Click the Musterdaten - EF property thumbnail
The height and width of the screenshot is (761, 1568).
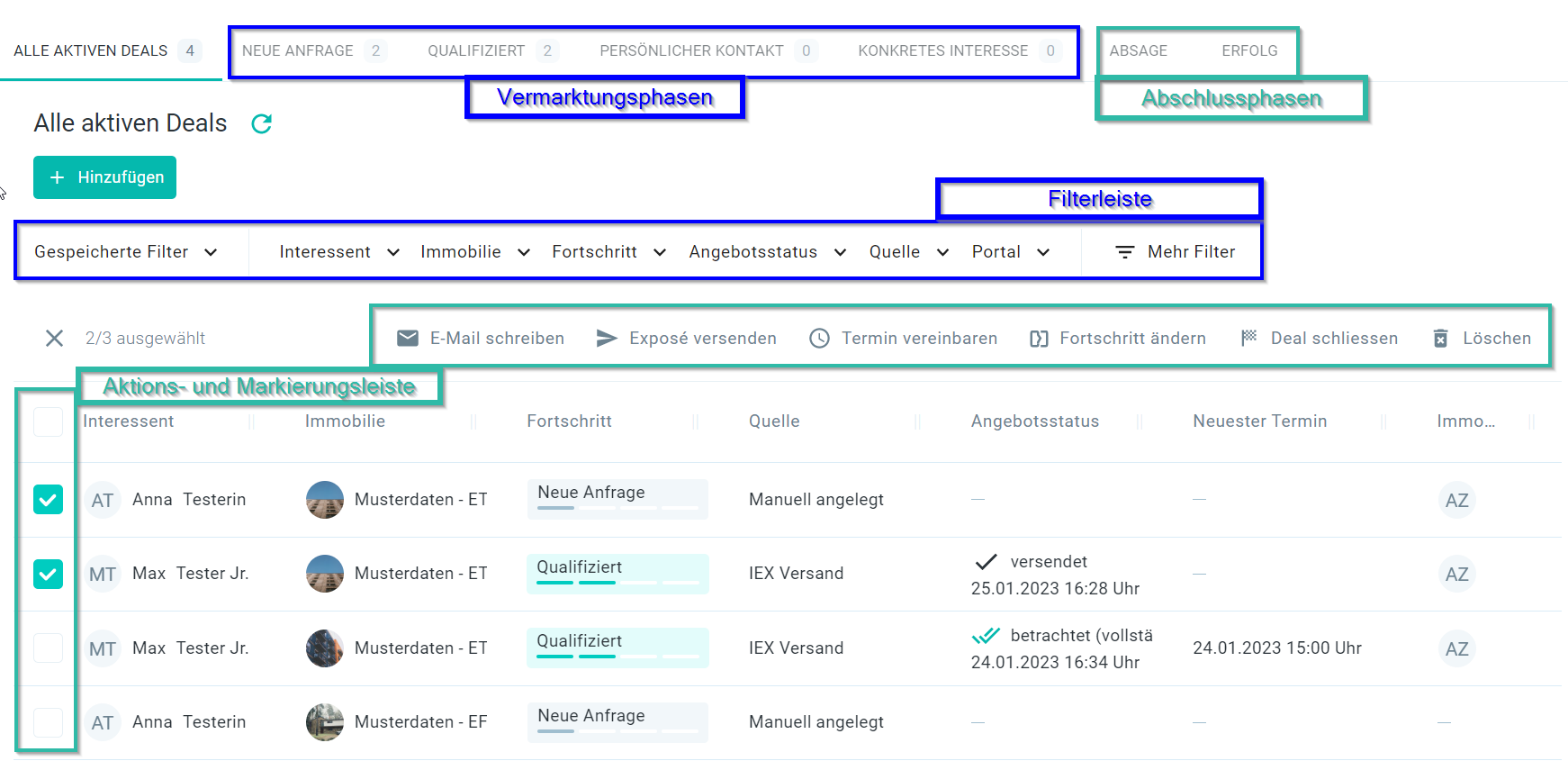point(325,722)
